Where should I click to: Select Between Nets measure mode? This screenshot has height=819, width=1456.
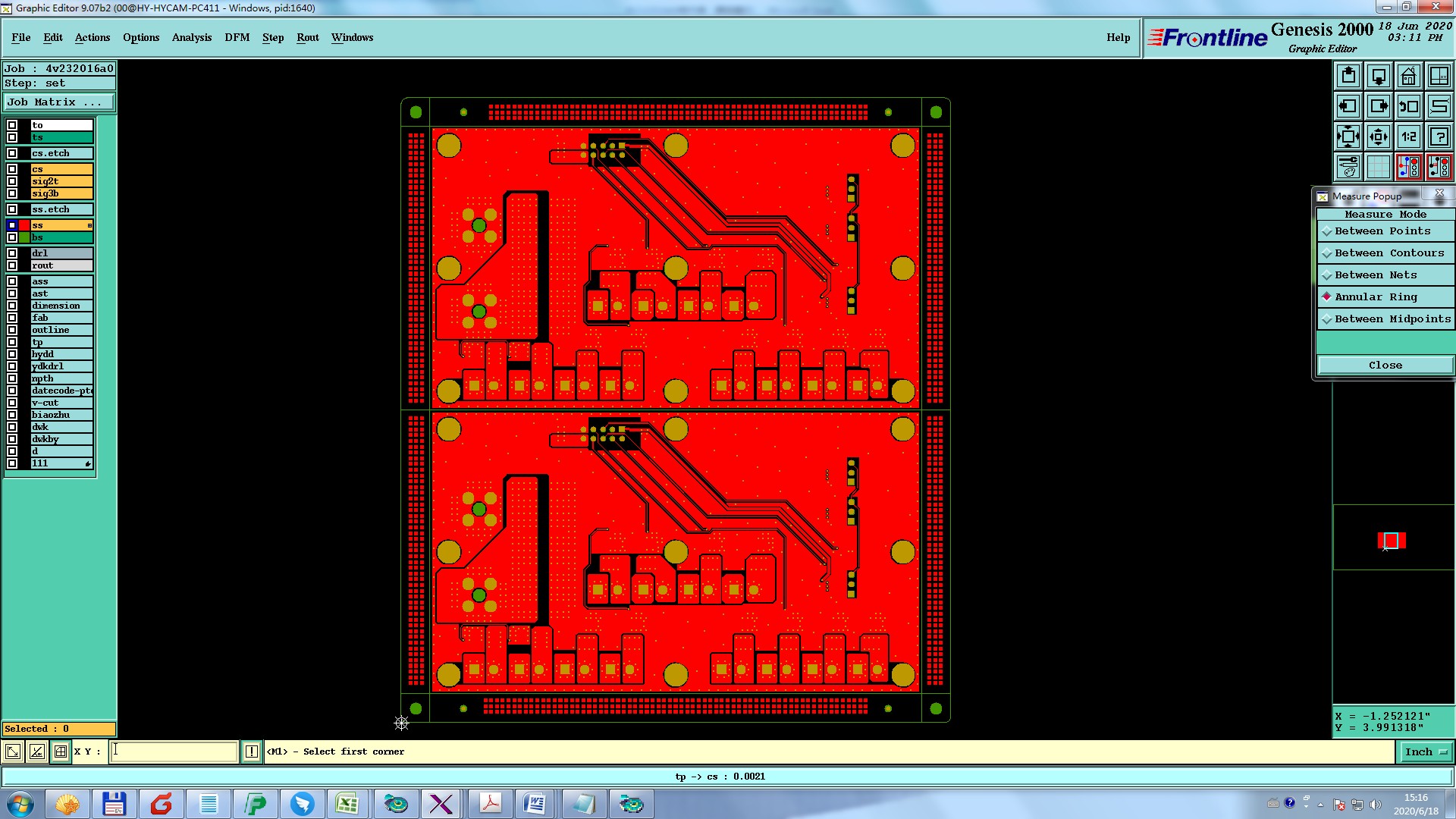(1375, 275)
